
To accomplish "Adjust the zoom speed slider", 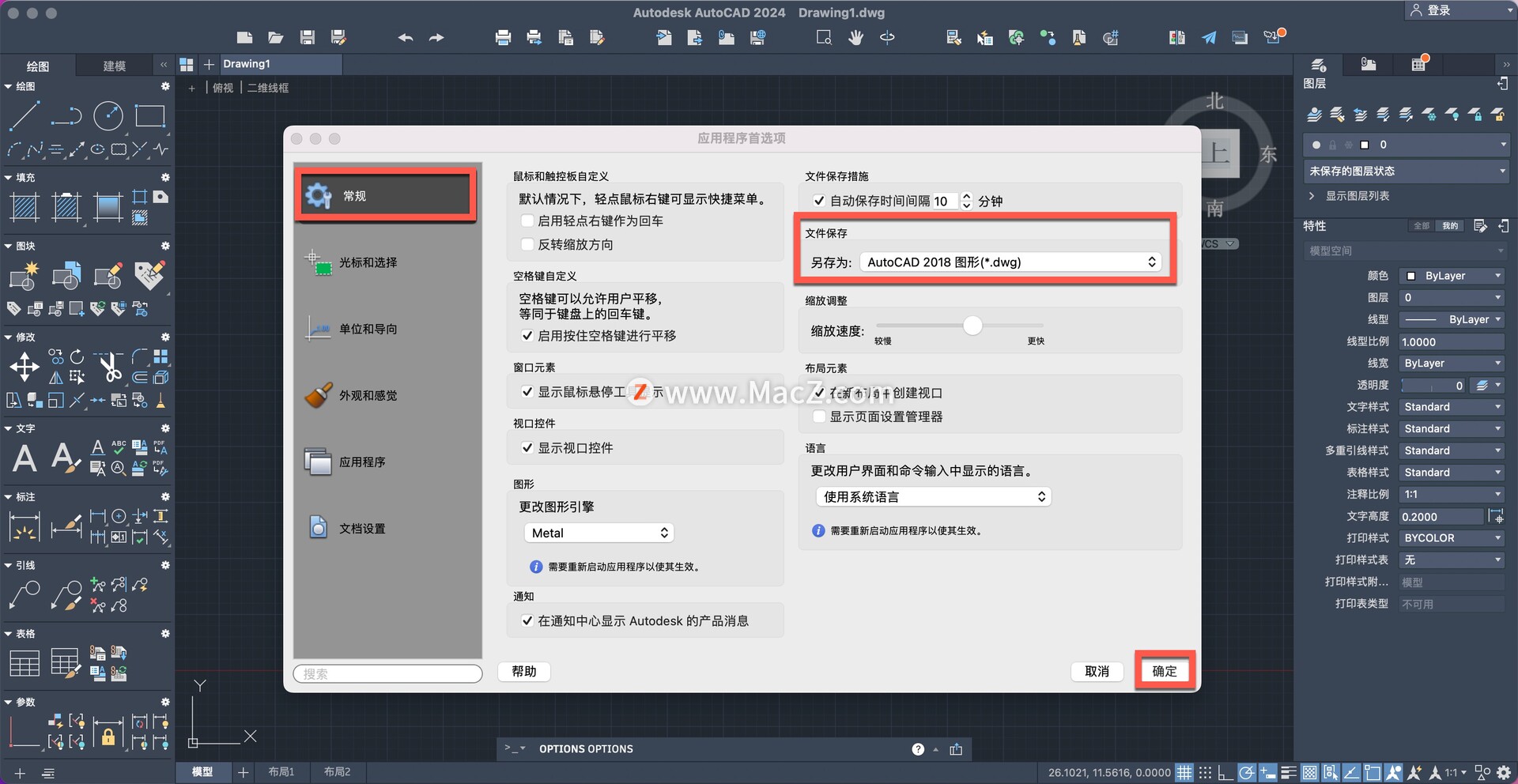I will coord(972,325).
